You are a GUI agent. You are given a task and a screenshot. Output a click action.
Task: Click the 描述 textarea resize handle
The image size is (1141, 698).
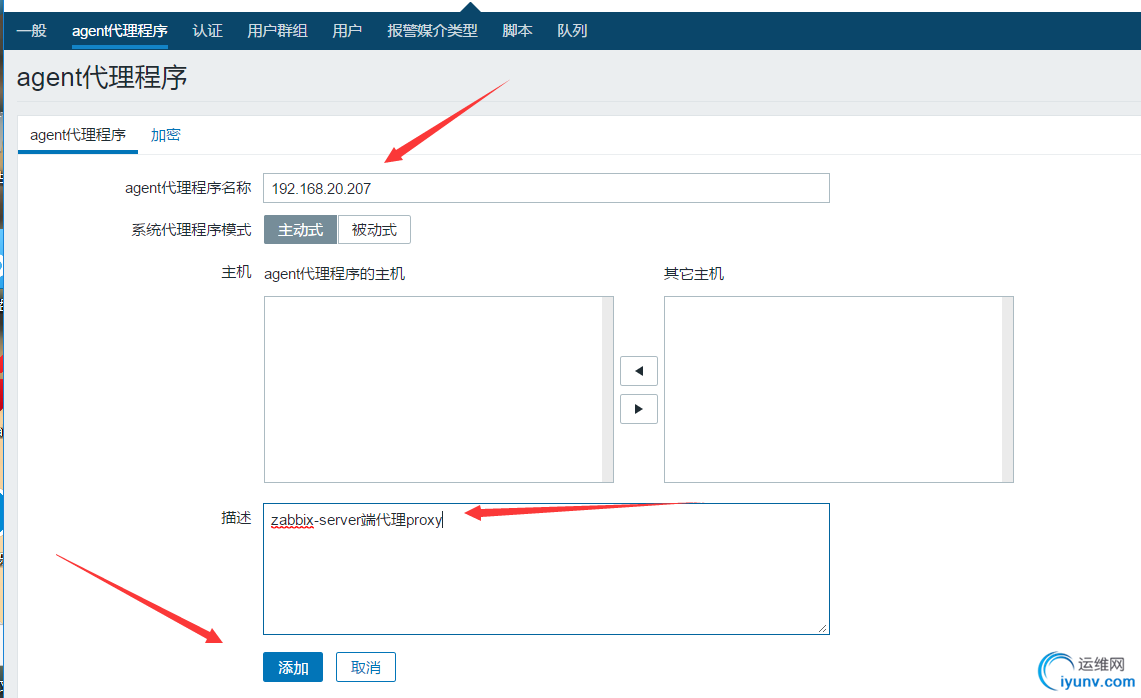click(x=822, y=628)
